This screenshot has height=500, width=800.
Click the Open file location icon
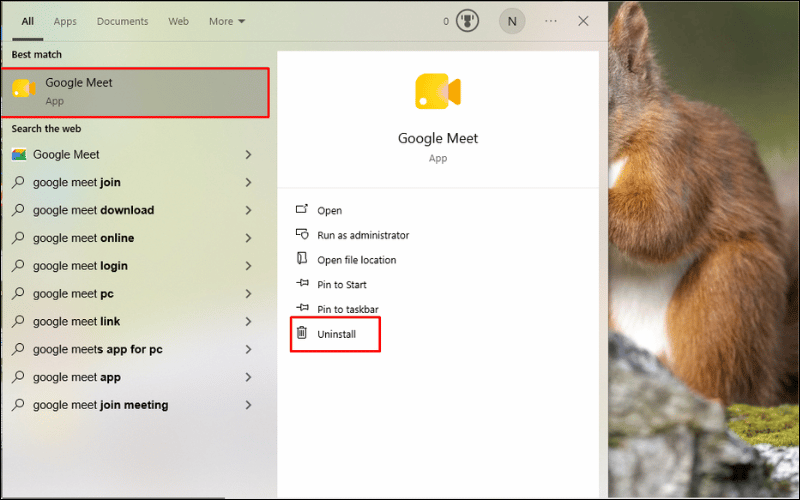[x=302, y=258]
